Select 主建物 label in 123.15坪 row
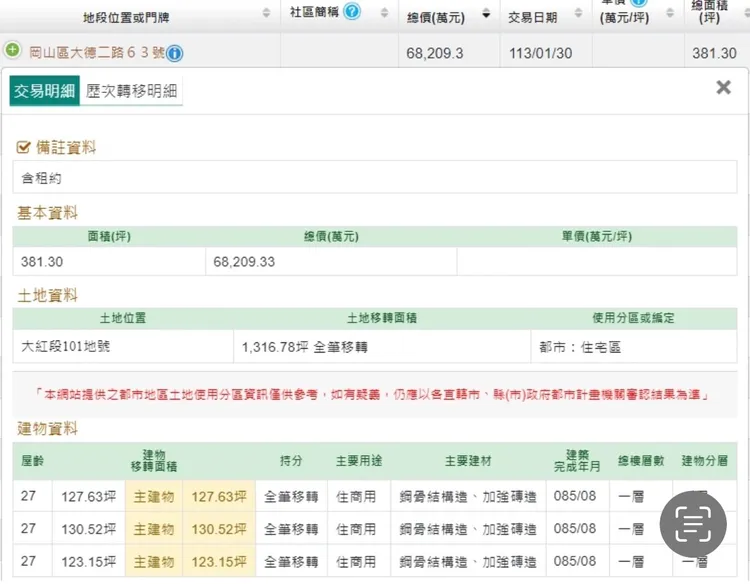The image size is (750, 584). [x=154, y=562]
